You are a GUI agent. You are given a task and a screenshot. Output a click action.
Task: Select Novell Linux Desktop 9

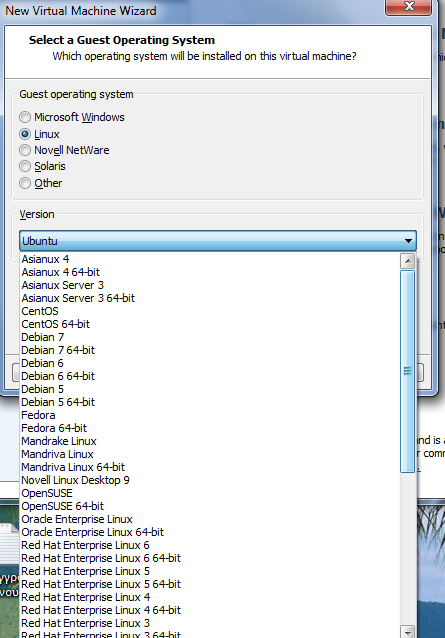point(75,480)
